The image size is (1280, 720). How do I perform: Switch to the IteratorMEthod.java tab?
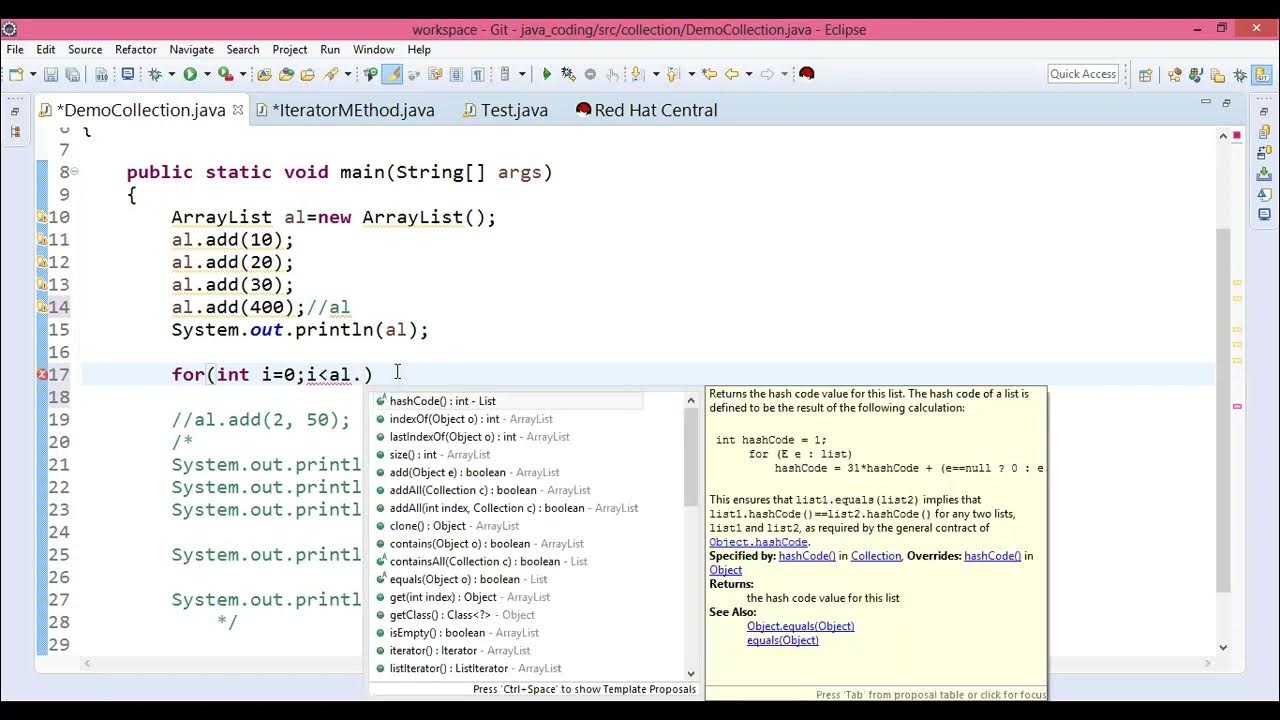(x=345, y=110)
